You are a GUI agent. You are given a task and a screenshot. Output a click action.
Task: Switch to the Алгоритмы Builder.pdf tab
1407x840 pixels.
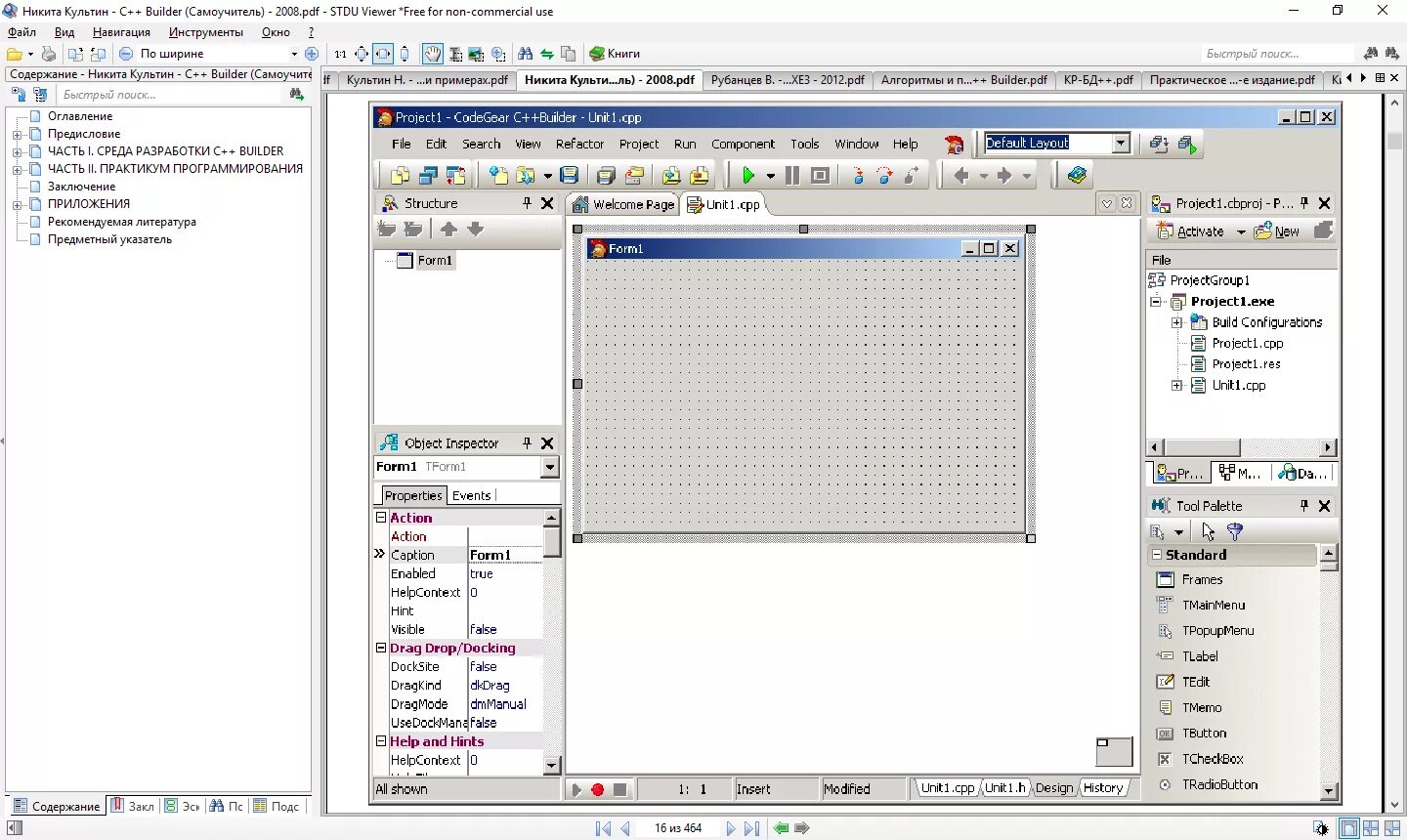pyautogui.click(x=963, y=80)
